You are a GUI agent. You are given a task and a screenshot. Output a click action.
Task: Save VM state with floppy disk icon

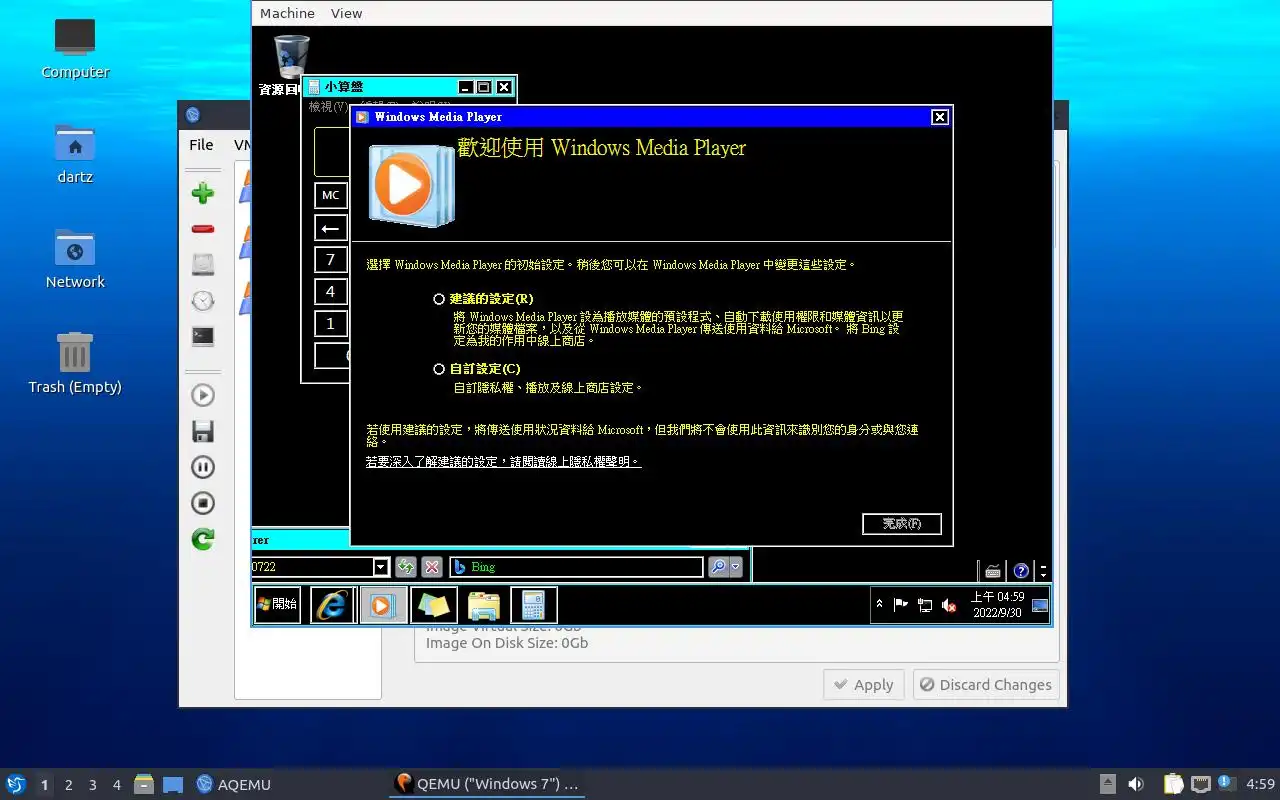pos(203,431)
